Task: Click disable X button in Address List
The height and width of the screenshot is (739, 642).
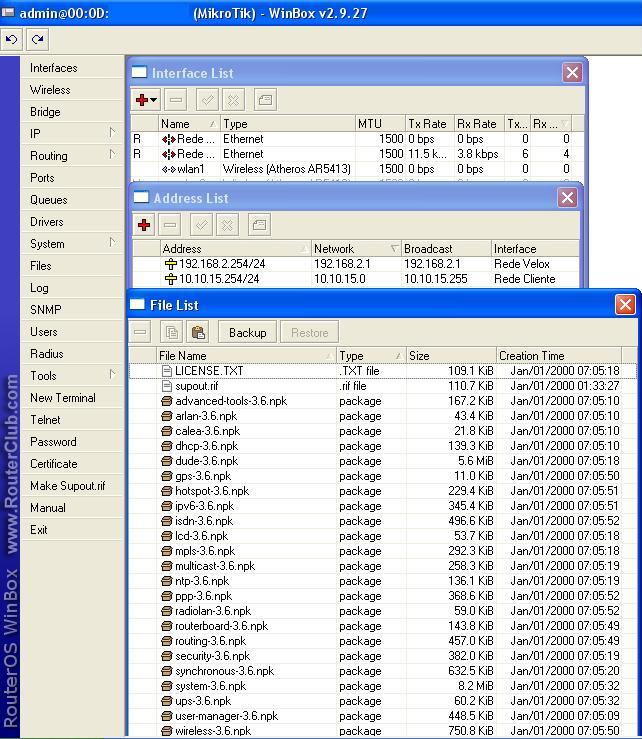Action: (x=227, y=225)
